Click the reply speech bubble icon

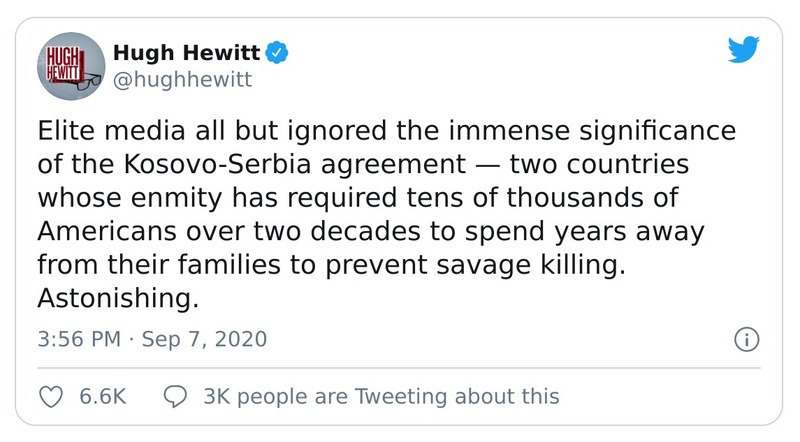click(176, 395)
